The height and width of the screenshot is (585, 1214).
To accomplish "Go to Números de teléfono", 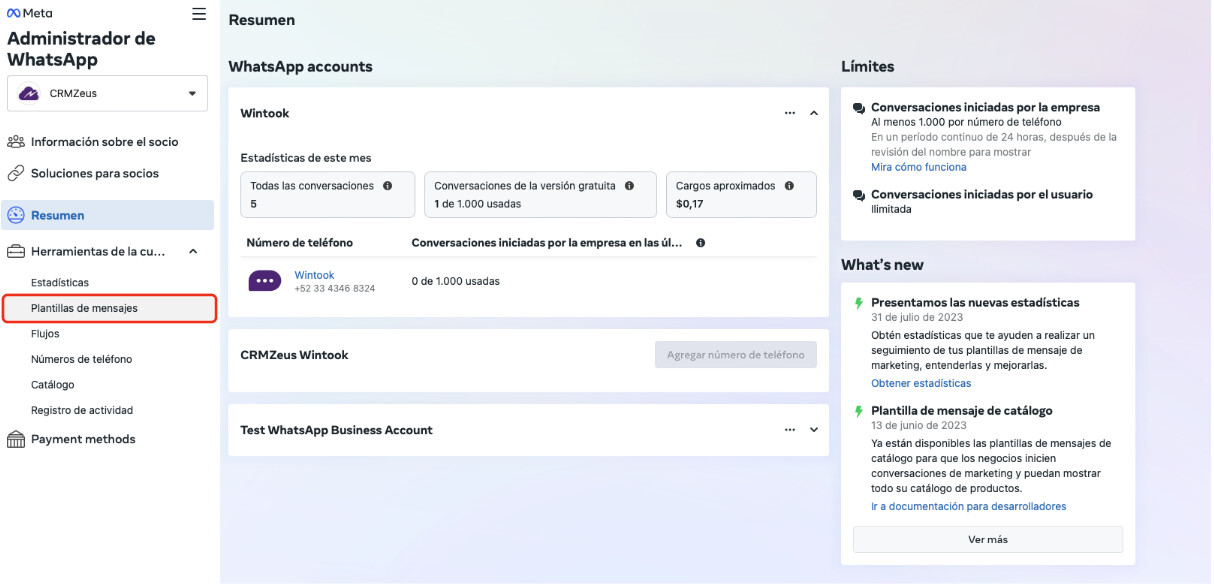I will [81, 359].
